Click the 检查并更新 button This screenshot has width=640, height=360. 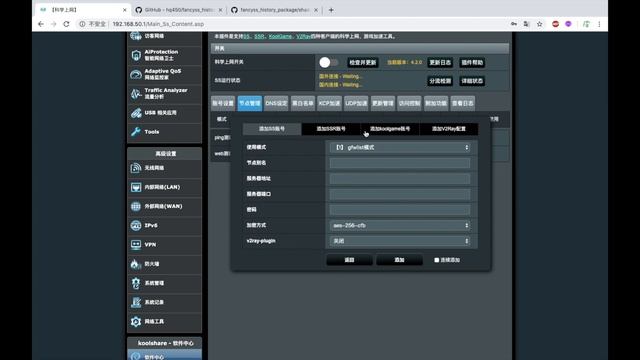362,62
